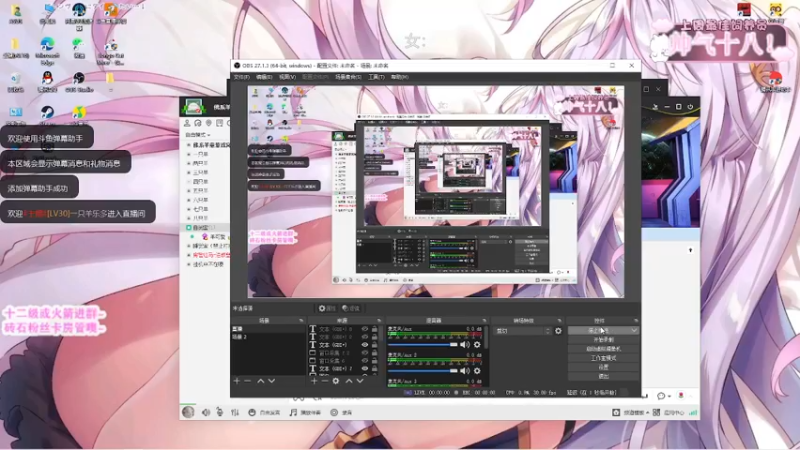Toggle eye visibility of topmost 文本 source row

[365, 329]
